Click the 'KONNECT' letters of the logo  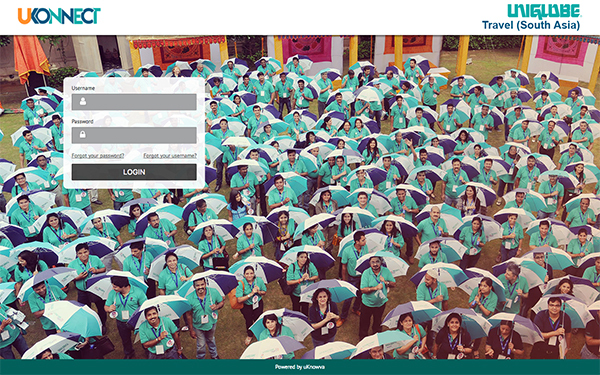pyautogui.click(x=66, y=16)
